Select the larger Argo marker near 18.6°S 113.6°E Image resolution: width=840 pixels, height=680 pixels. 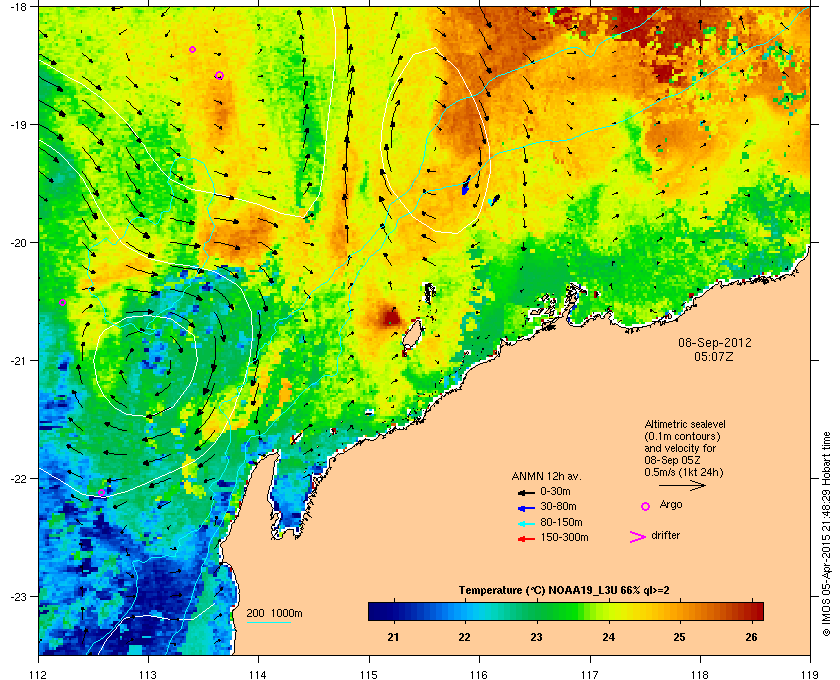[219, 76]
